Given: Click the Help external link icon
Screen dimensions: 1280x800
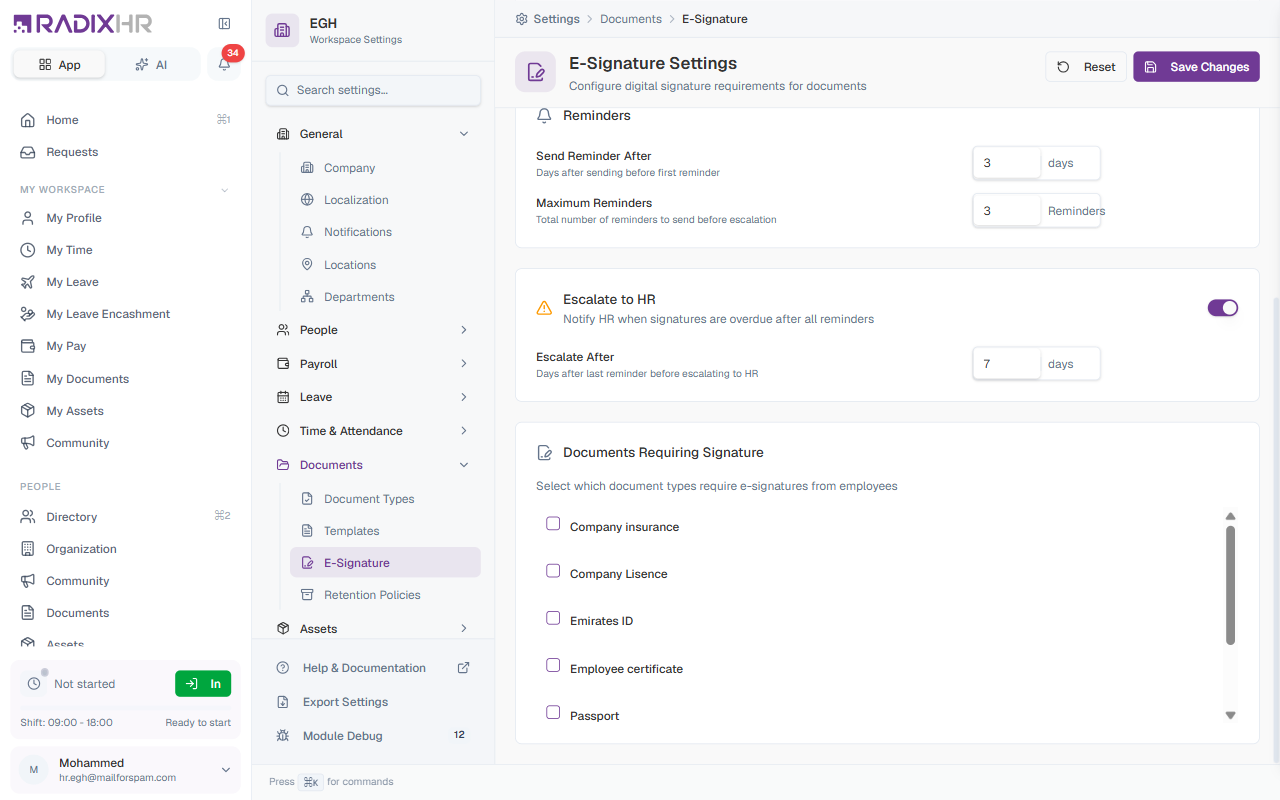Looking at the screenshot, I should [x=463, y=668].
